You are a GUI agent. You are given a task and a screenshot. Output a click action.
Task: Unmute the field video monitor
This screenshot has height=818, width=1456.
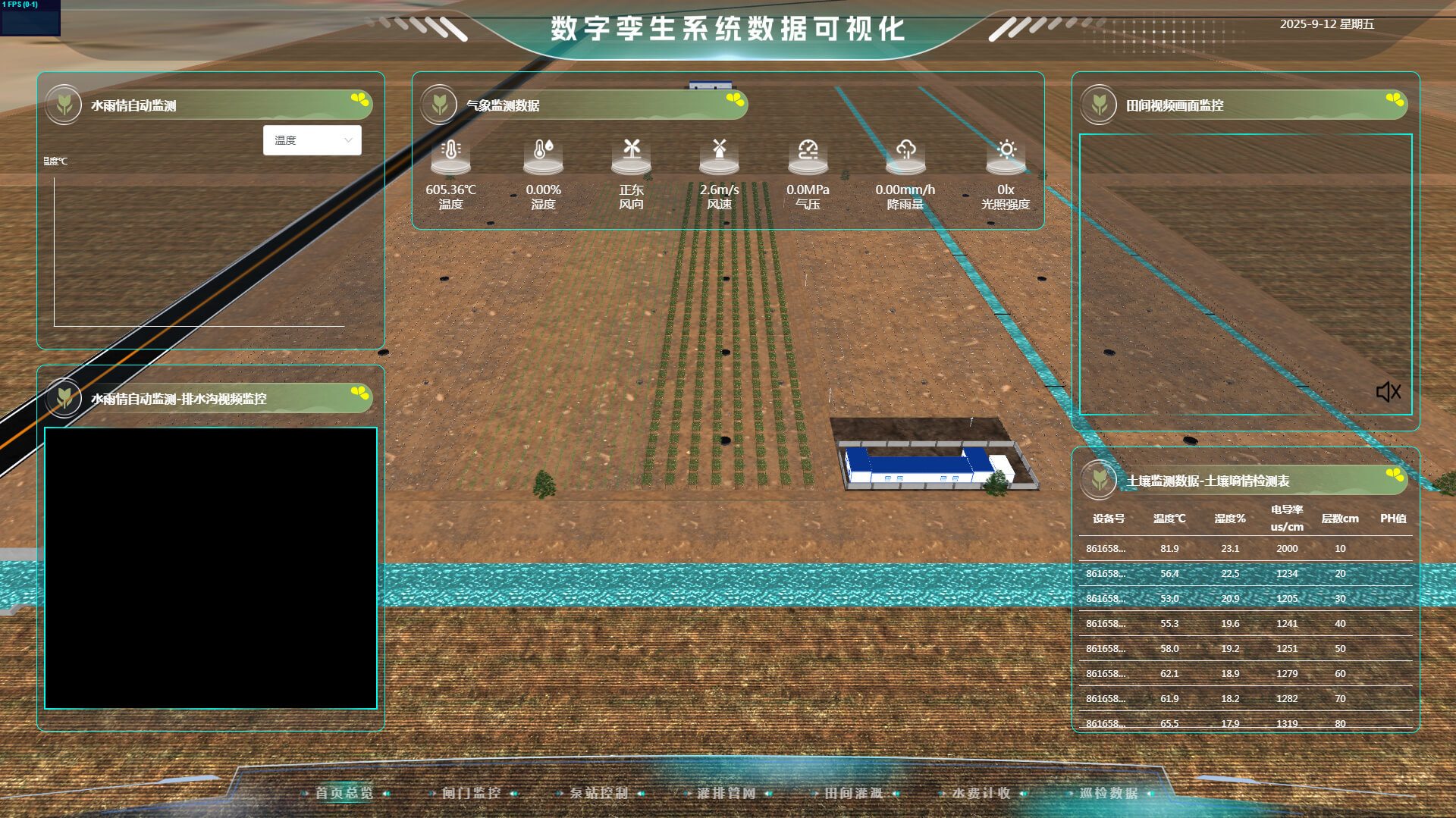(x=1388, y=392)
